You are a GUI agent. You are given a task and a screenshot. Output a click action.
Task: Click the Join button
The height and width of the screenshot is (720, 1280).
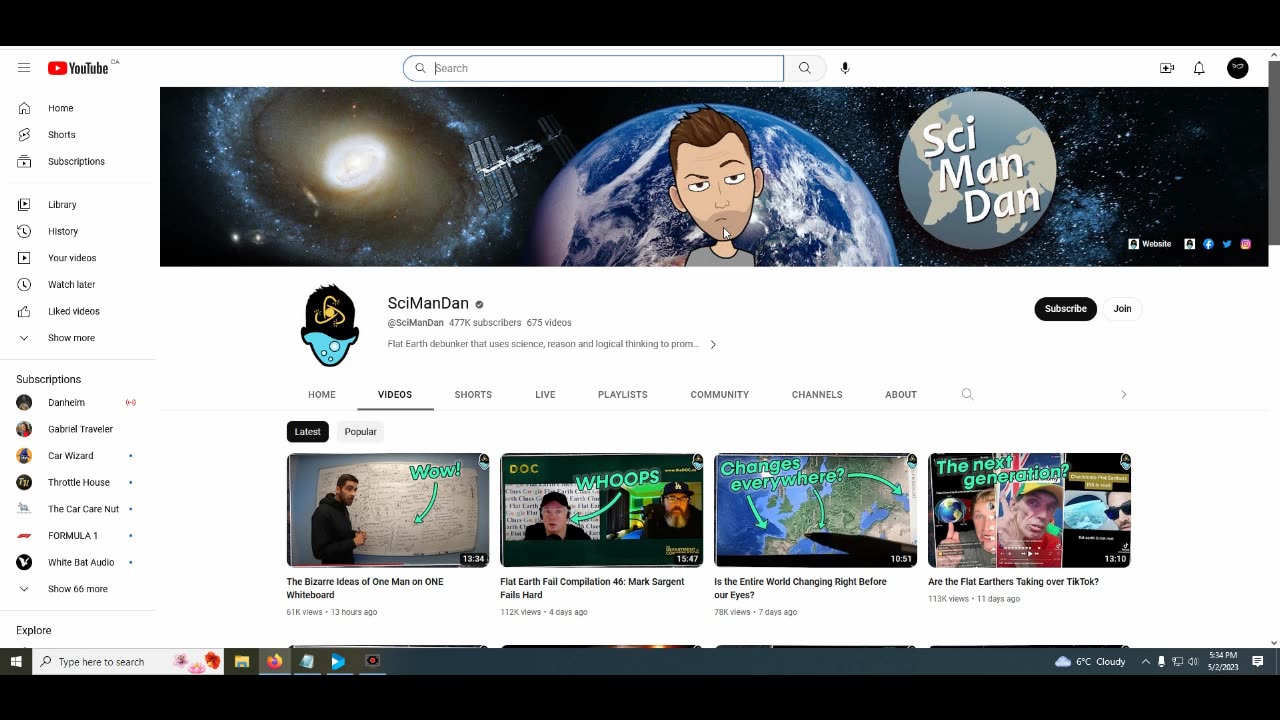(x=1123, y=309)
